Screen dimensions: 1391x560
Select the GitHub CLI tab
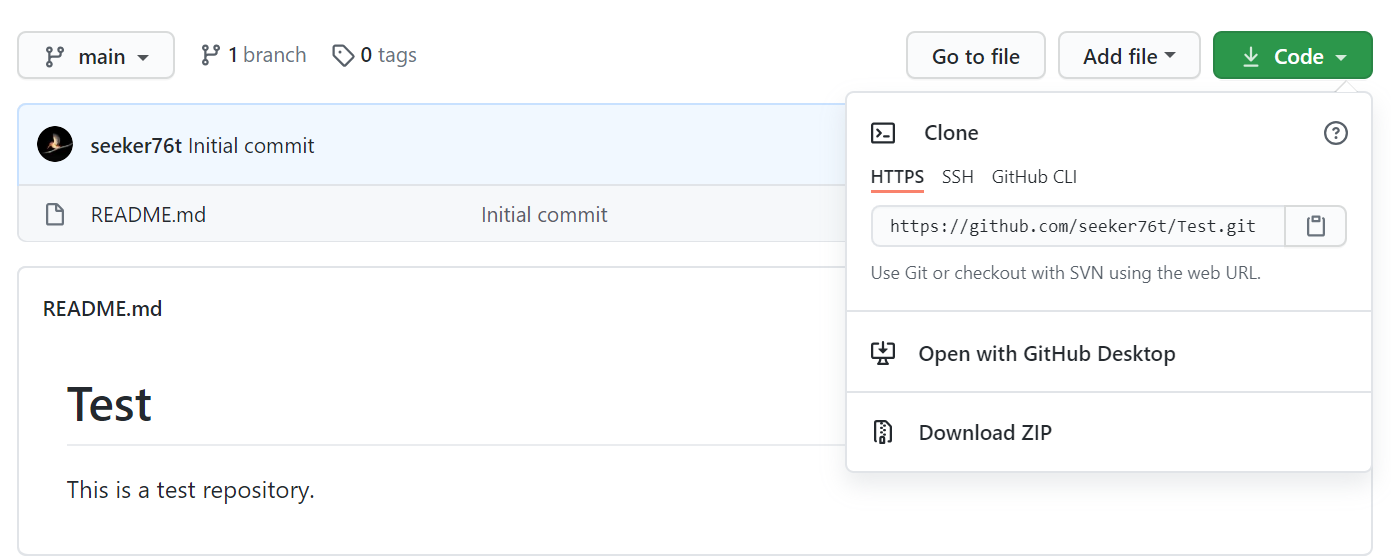[1034, 177]
